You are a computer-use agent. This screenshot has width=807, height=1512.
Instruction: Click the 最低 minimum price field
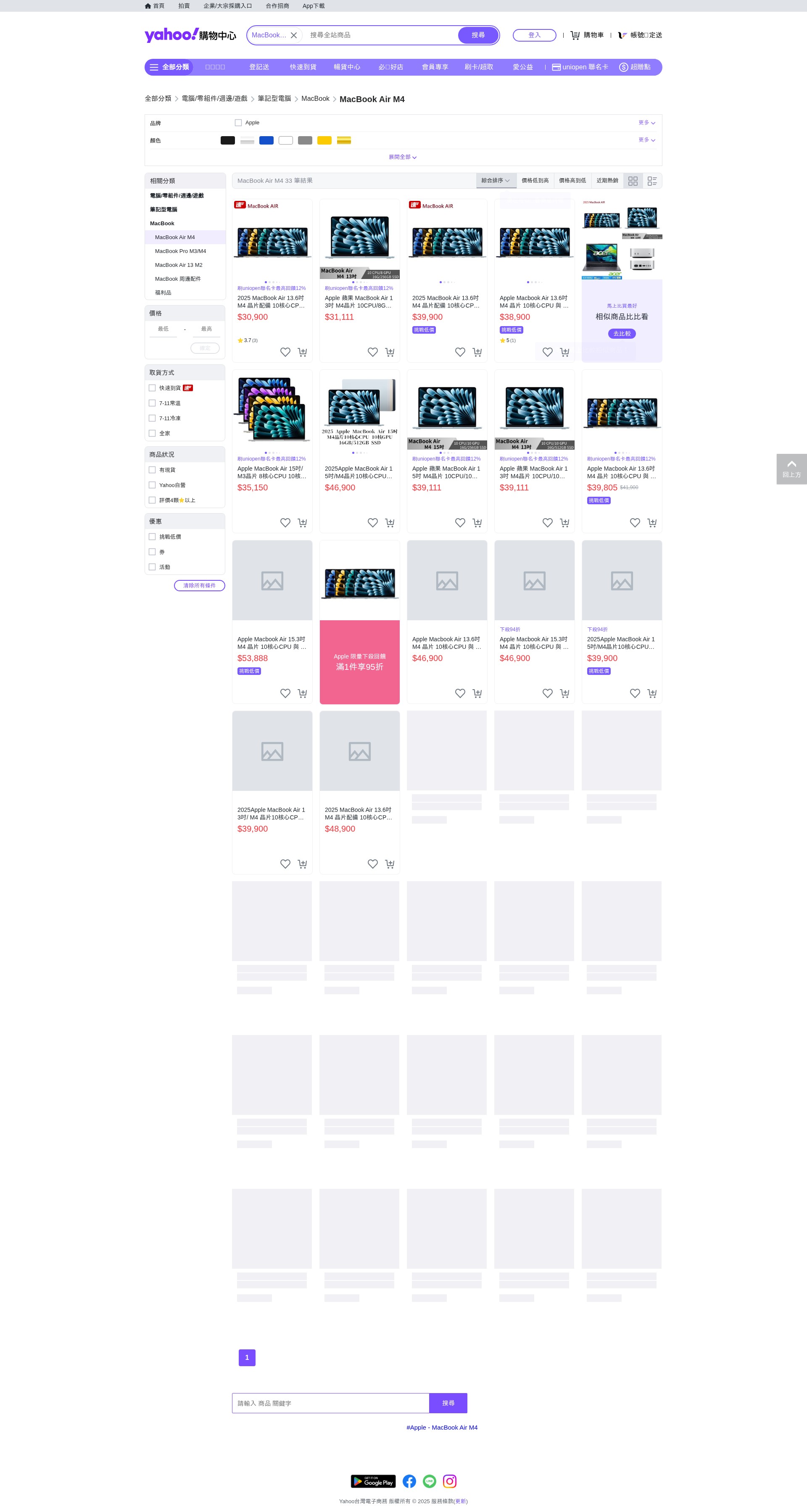pos(163,329)
